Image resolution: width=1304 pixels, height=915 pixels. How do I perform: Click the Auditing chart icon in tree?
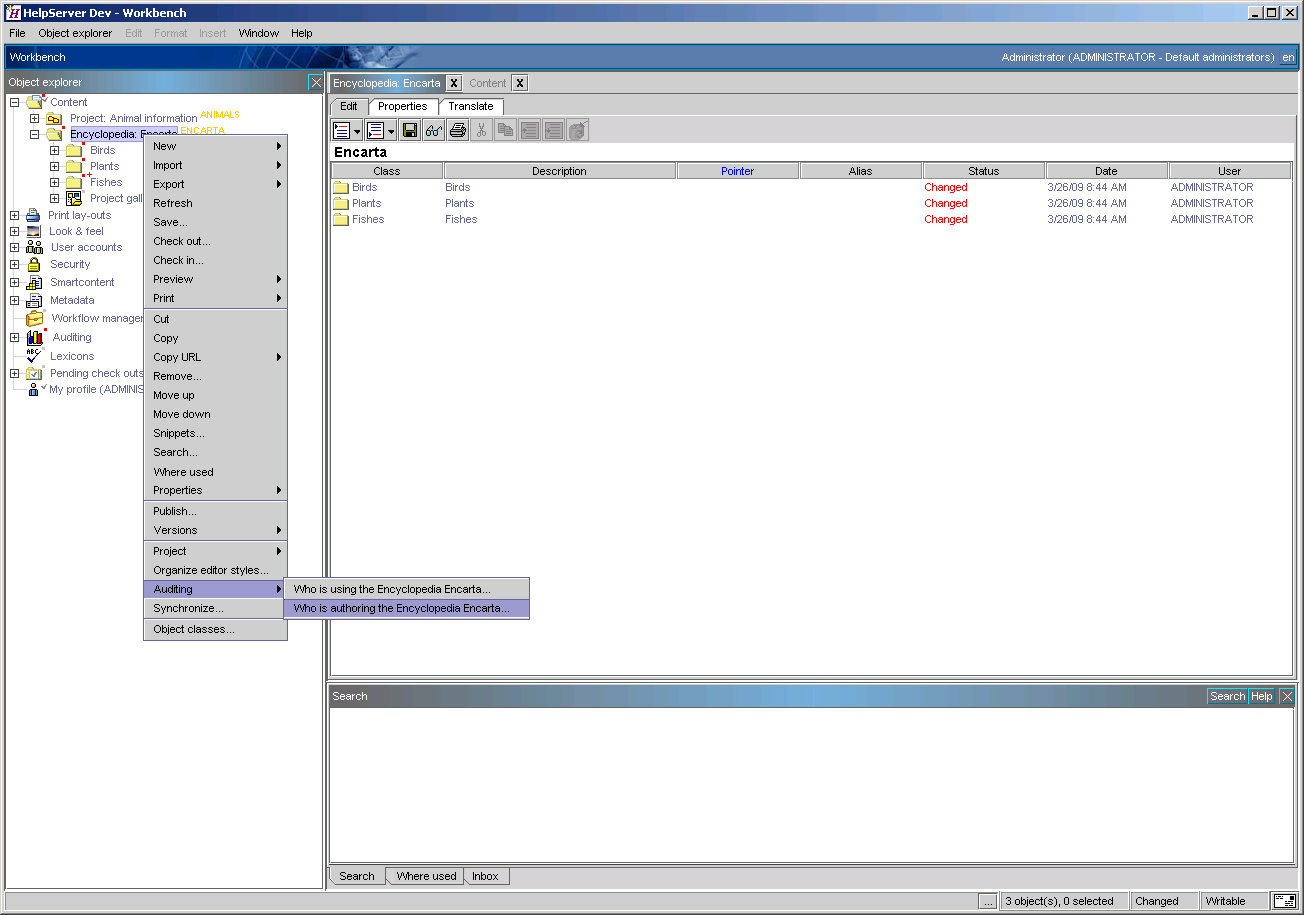tap(35, 337)
